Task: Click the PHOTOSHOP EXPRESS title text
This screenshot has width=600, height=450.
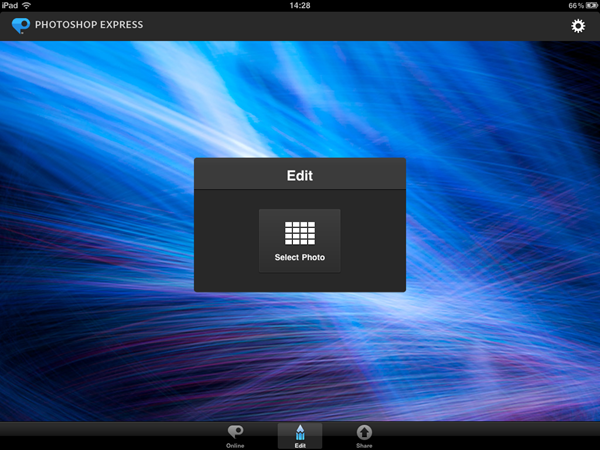Action: coord(89,25)
